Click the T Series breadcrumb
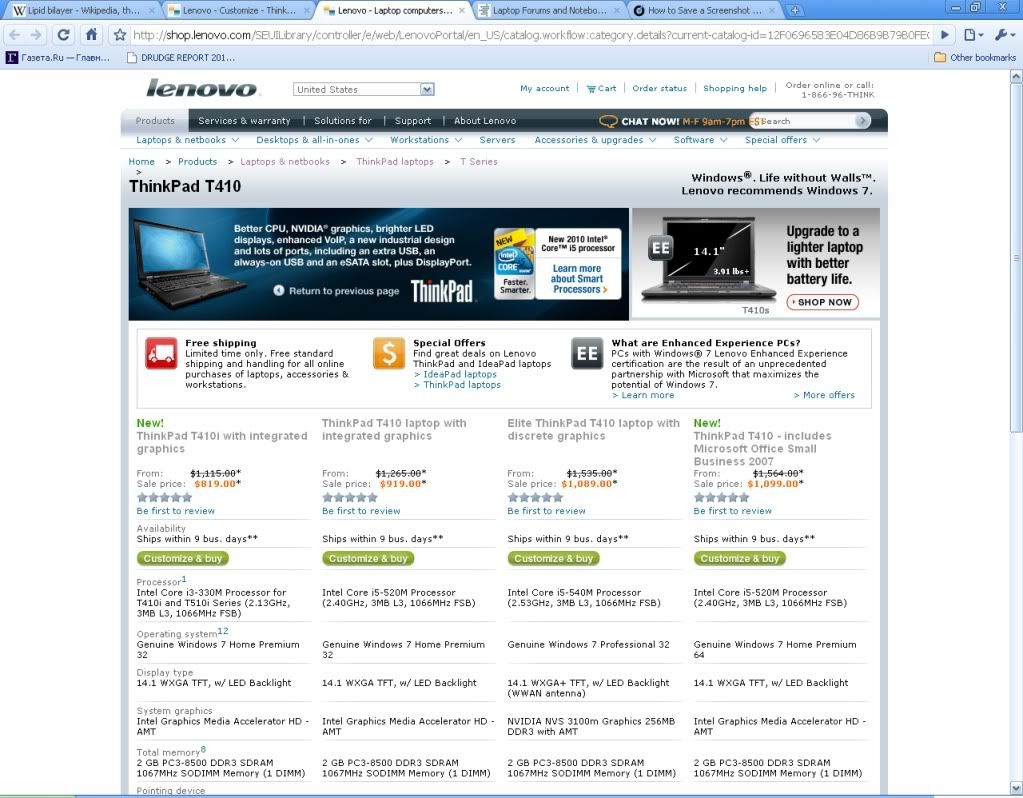This screenshot has height=798, width=1023. pyautogui.click(x=478, y=162)
